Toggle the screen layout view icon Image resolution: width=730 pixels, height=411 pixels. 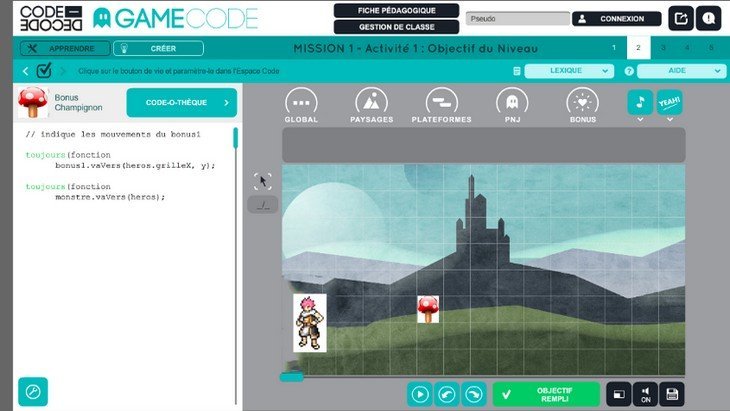(x=619, y=394)
